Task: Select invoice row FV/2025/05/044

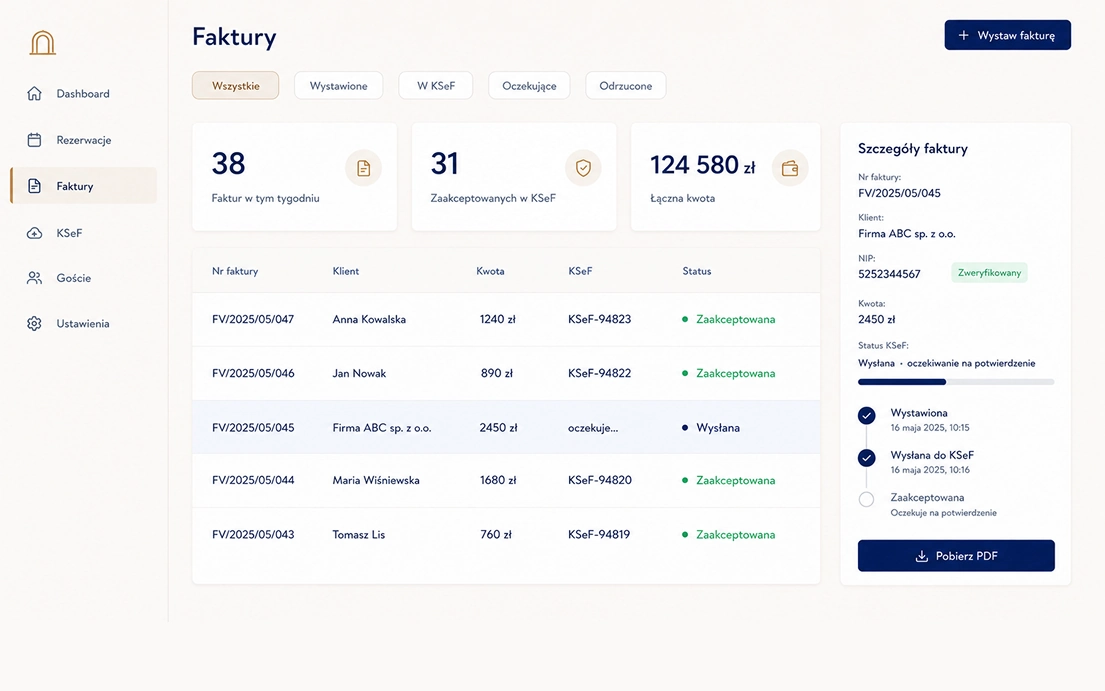Action: (x=506, y=480)
